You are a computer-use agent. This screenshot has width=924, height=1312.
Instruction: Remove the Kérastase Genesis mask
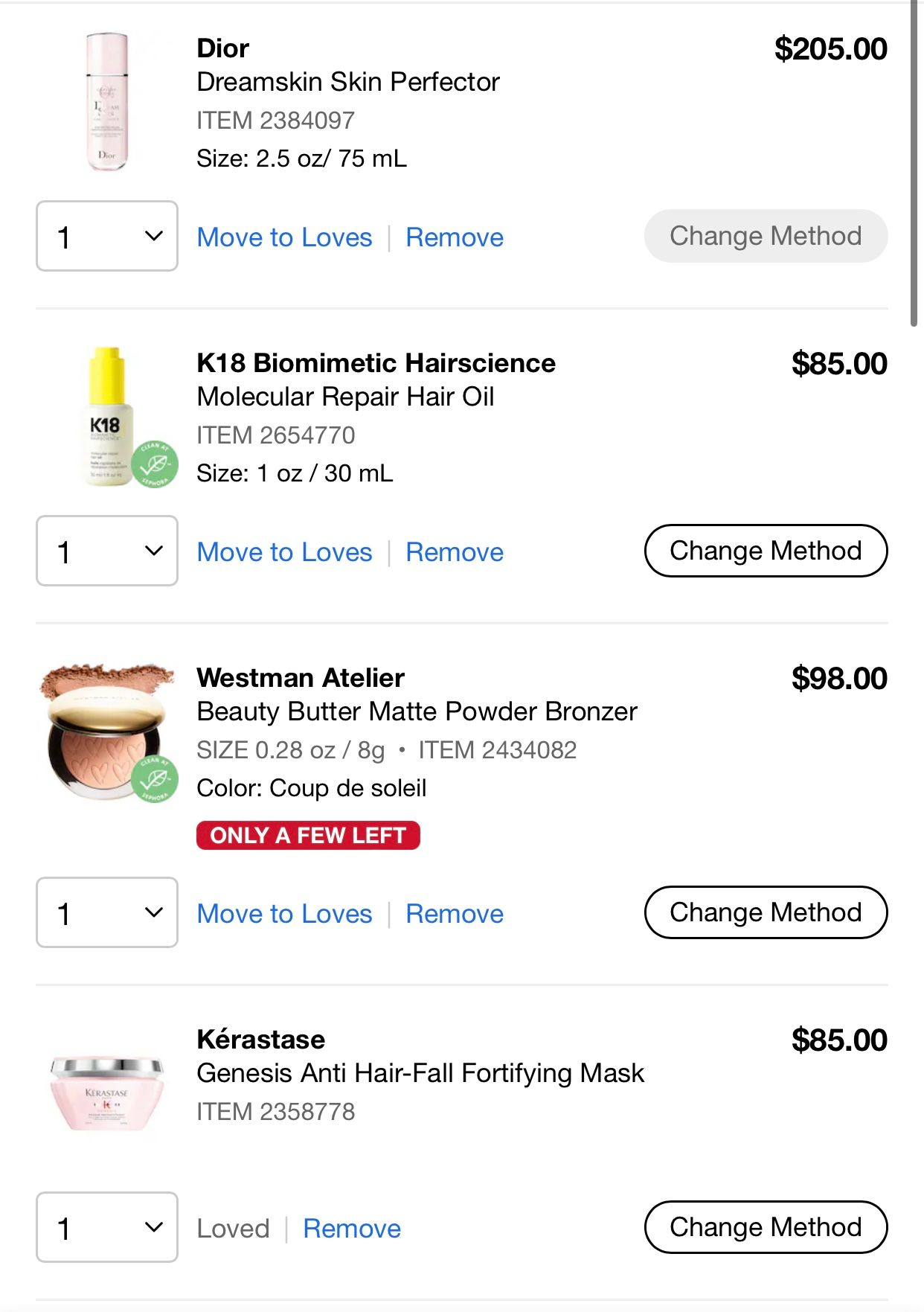click(x=352, y=1229)
